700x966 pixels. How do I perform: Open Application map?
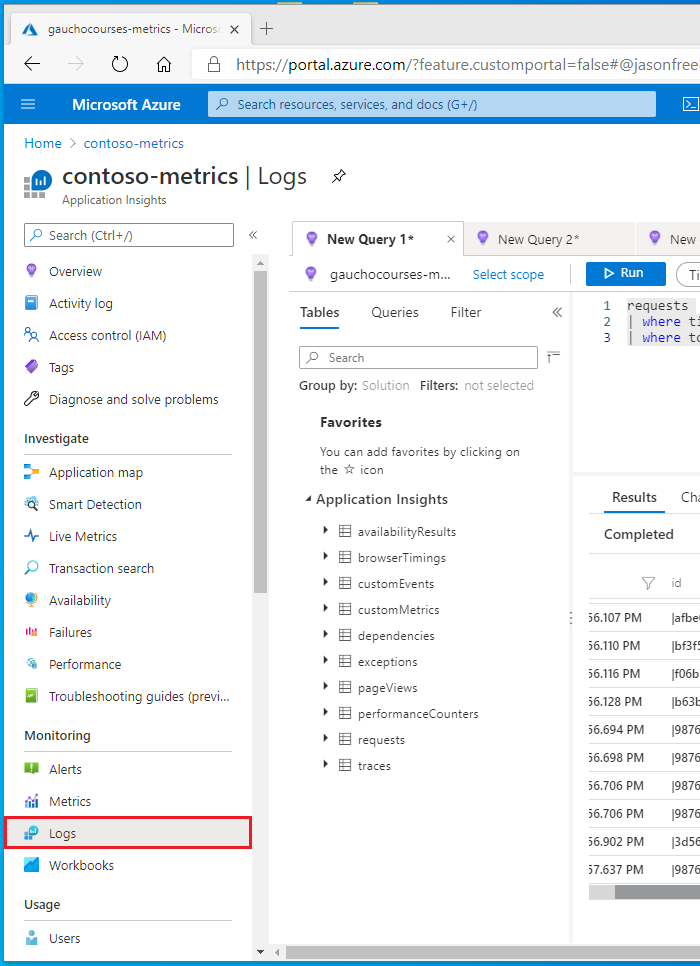96,472
